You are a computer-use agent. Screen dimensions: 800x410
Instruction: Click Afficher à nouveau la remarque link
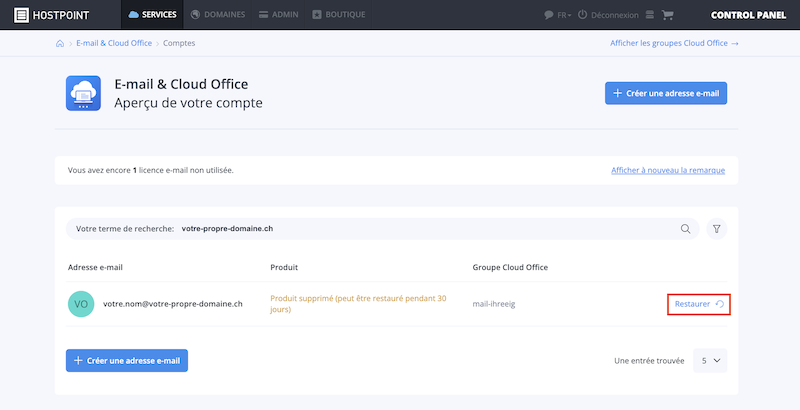[x=668, y=170]
